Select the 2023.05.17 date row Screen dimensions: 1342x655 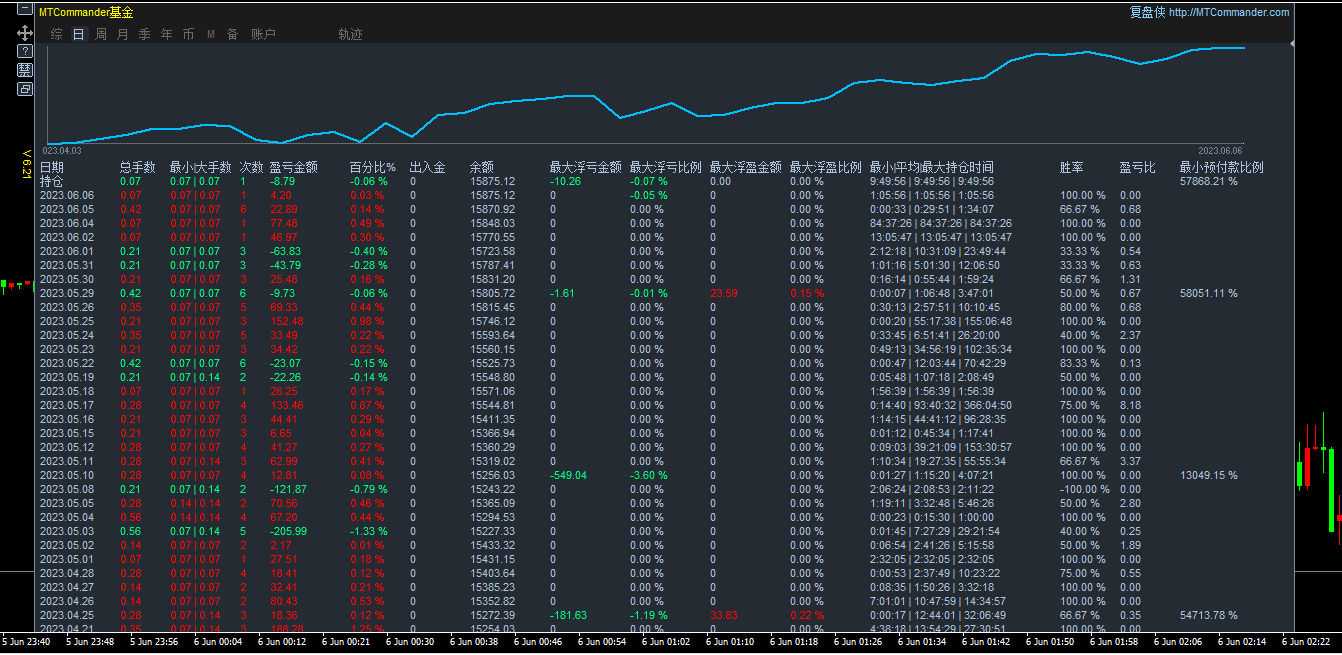tap(67, 406)
